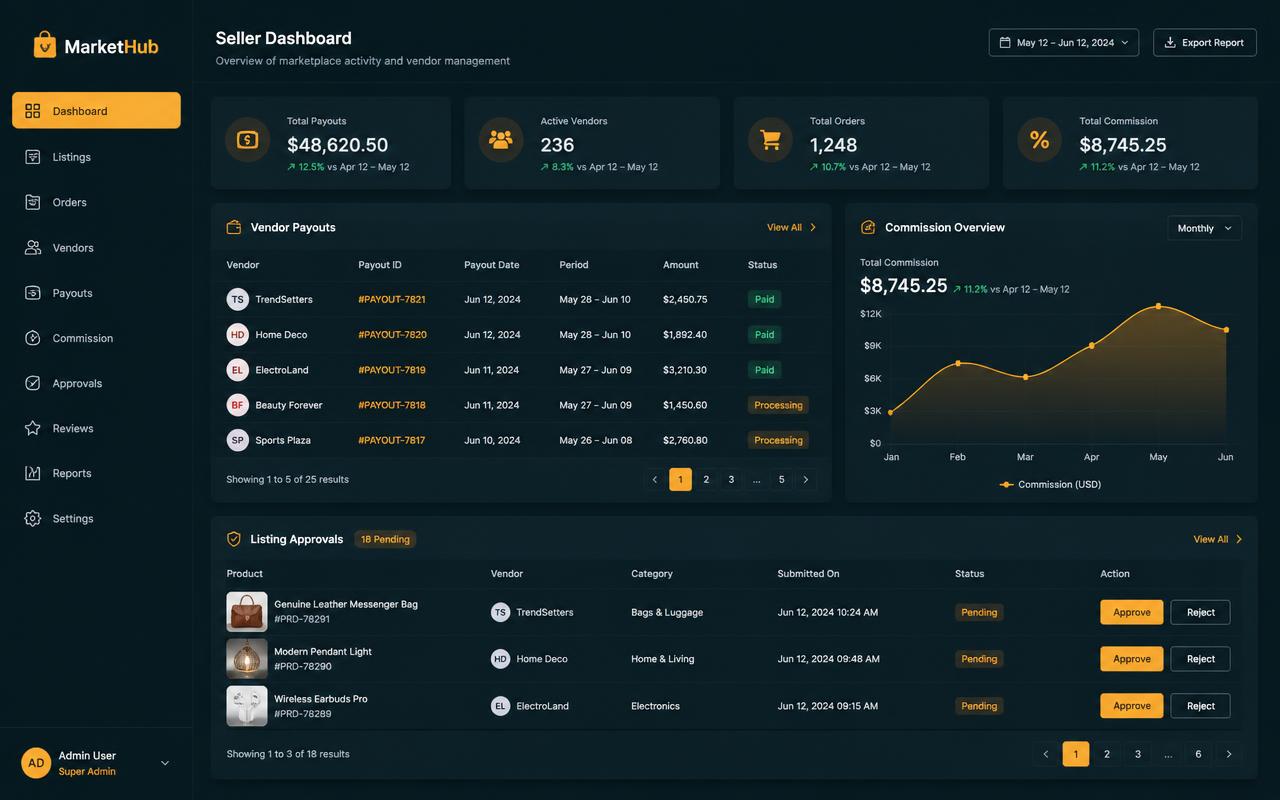Approve the Genuine Leather Messenger Bag listing
The image size is (1280, 800).
[1132, 612]
